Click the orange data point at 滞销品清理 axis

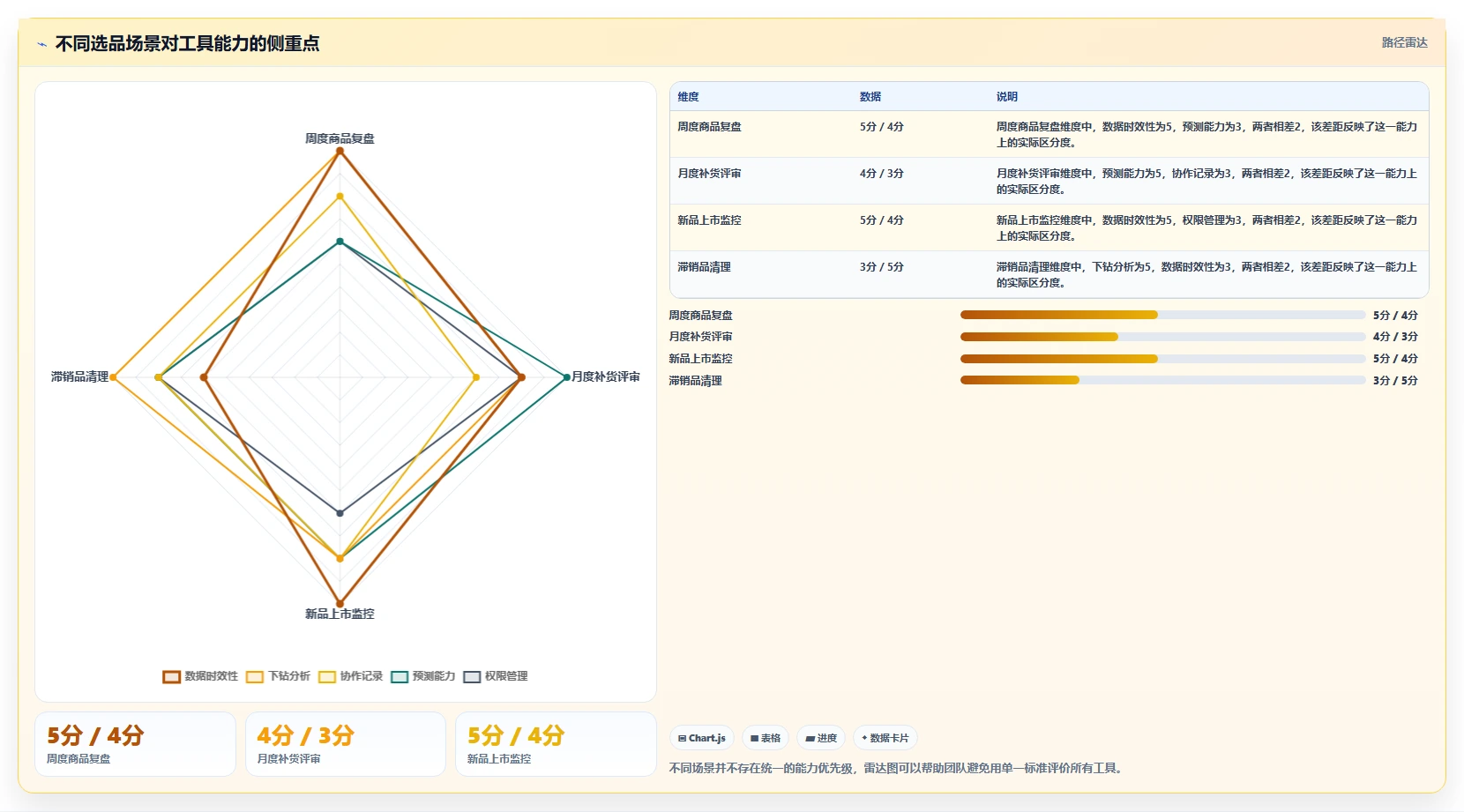pyautogui.click(x=113, y=377)
